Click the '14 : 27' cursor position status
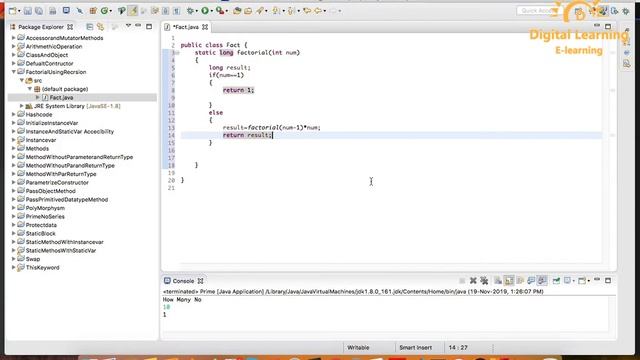Screen dimensions: 640x360 (x=458, y=348)
